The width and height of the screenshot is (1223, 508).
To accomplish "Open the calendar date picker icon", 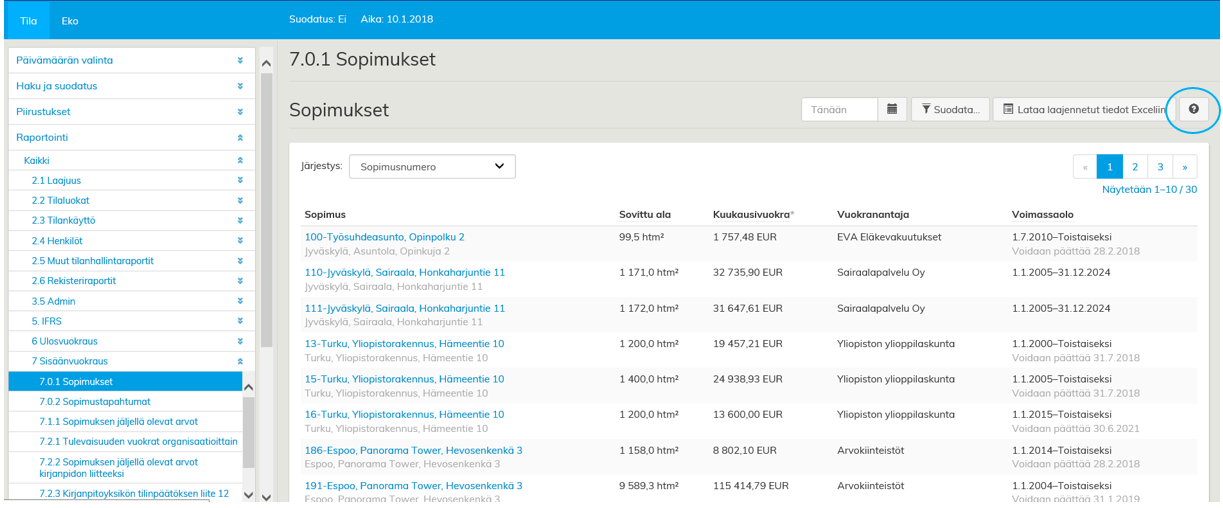I will pyautogui.click(x=891, y=109).
